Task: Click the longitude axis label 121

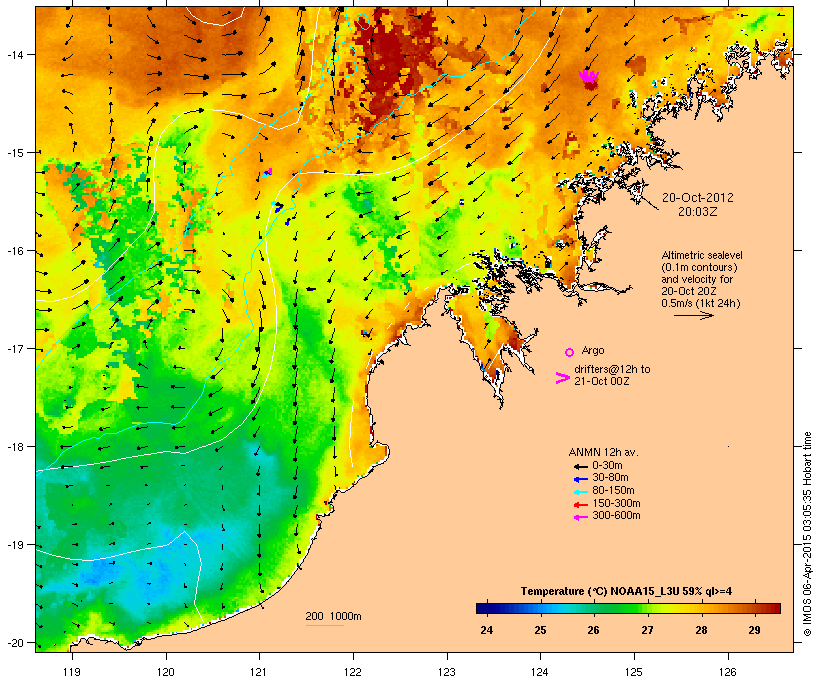Action: 259,672
